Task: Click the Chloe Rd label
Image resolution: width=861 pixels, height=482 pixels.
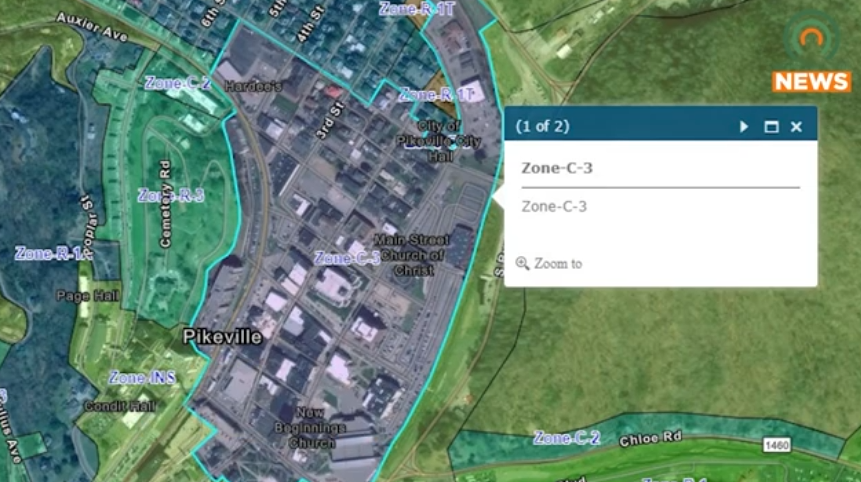Action: coord(651,439)
